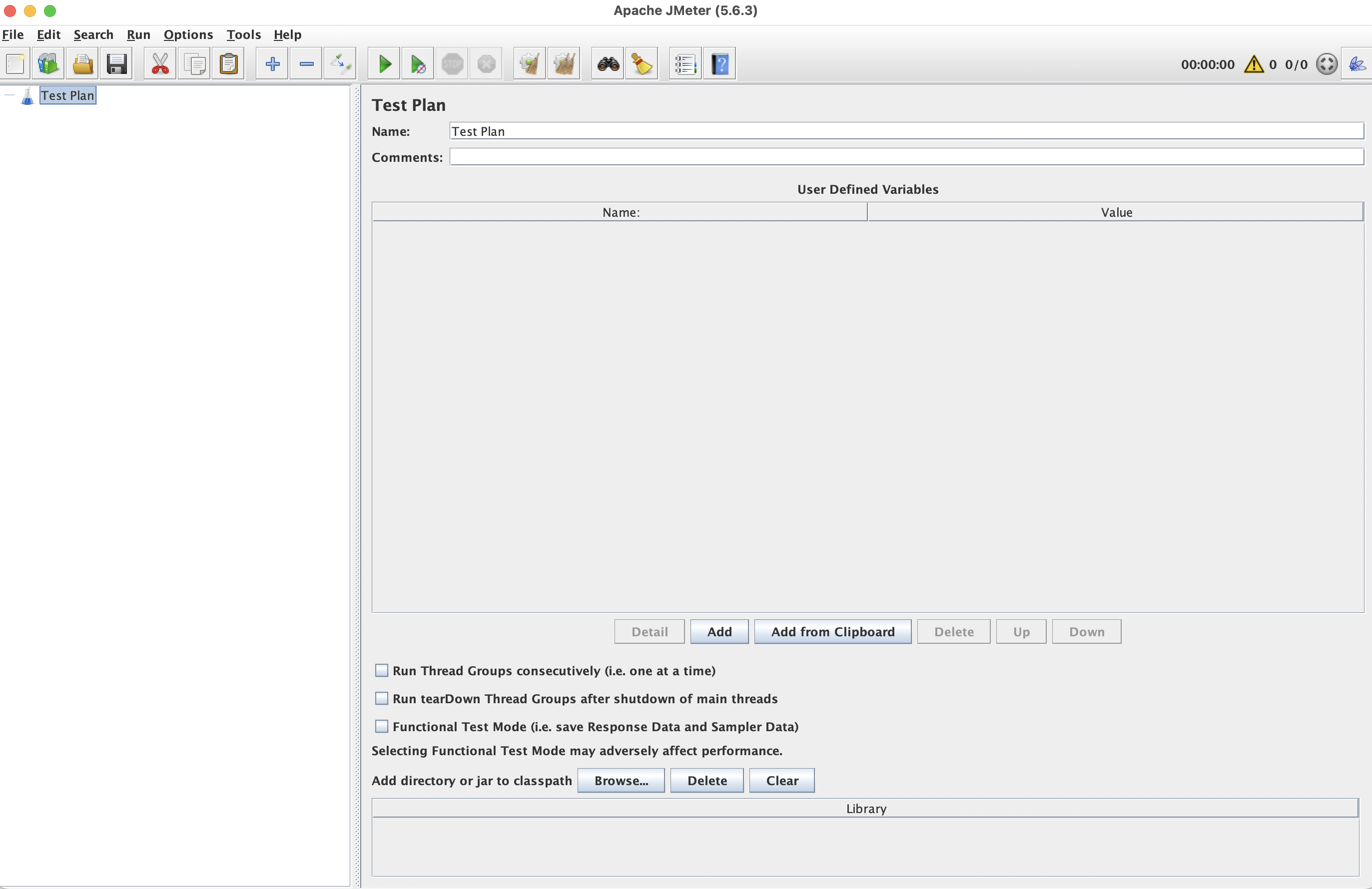Screen dimensions: 1372x889
Task: Open the Run menu
Action: click(x=138, y=34)
